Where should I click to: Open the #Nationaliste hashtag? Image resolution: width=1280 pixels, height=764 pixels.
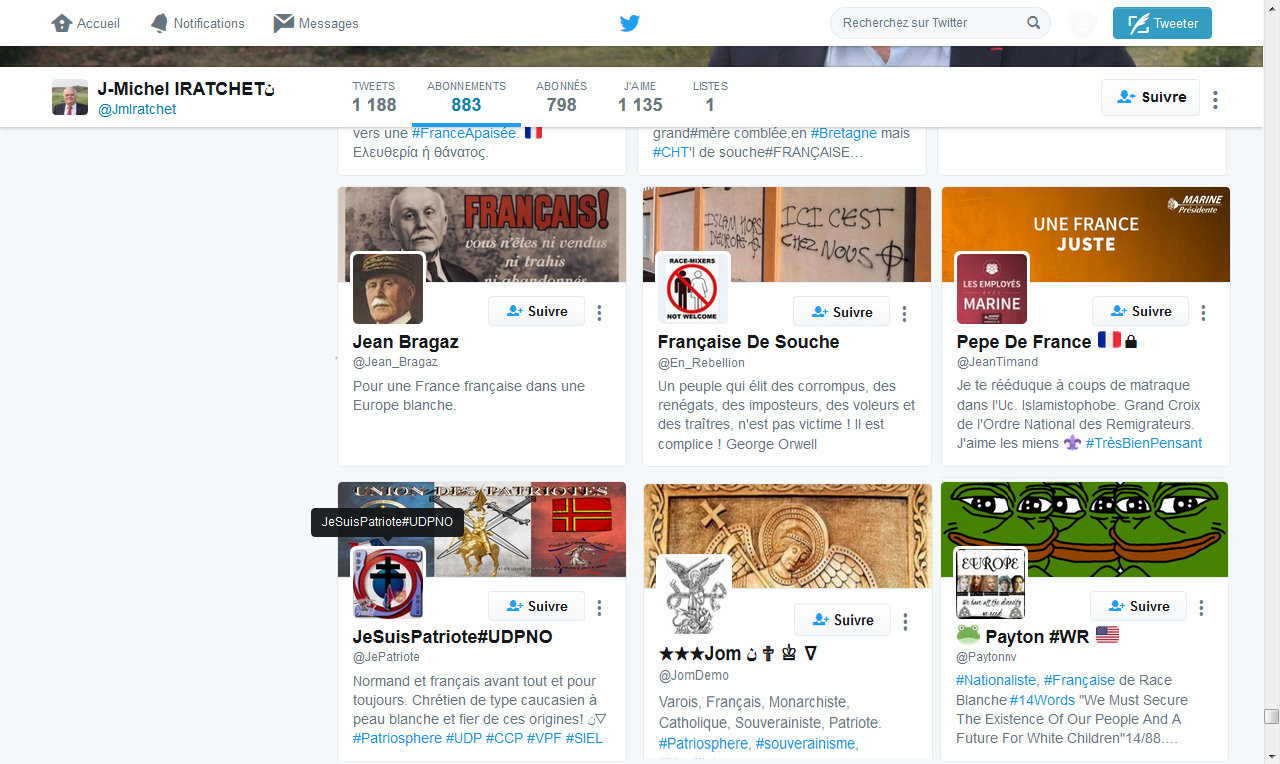[x=997, y=680]
